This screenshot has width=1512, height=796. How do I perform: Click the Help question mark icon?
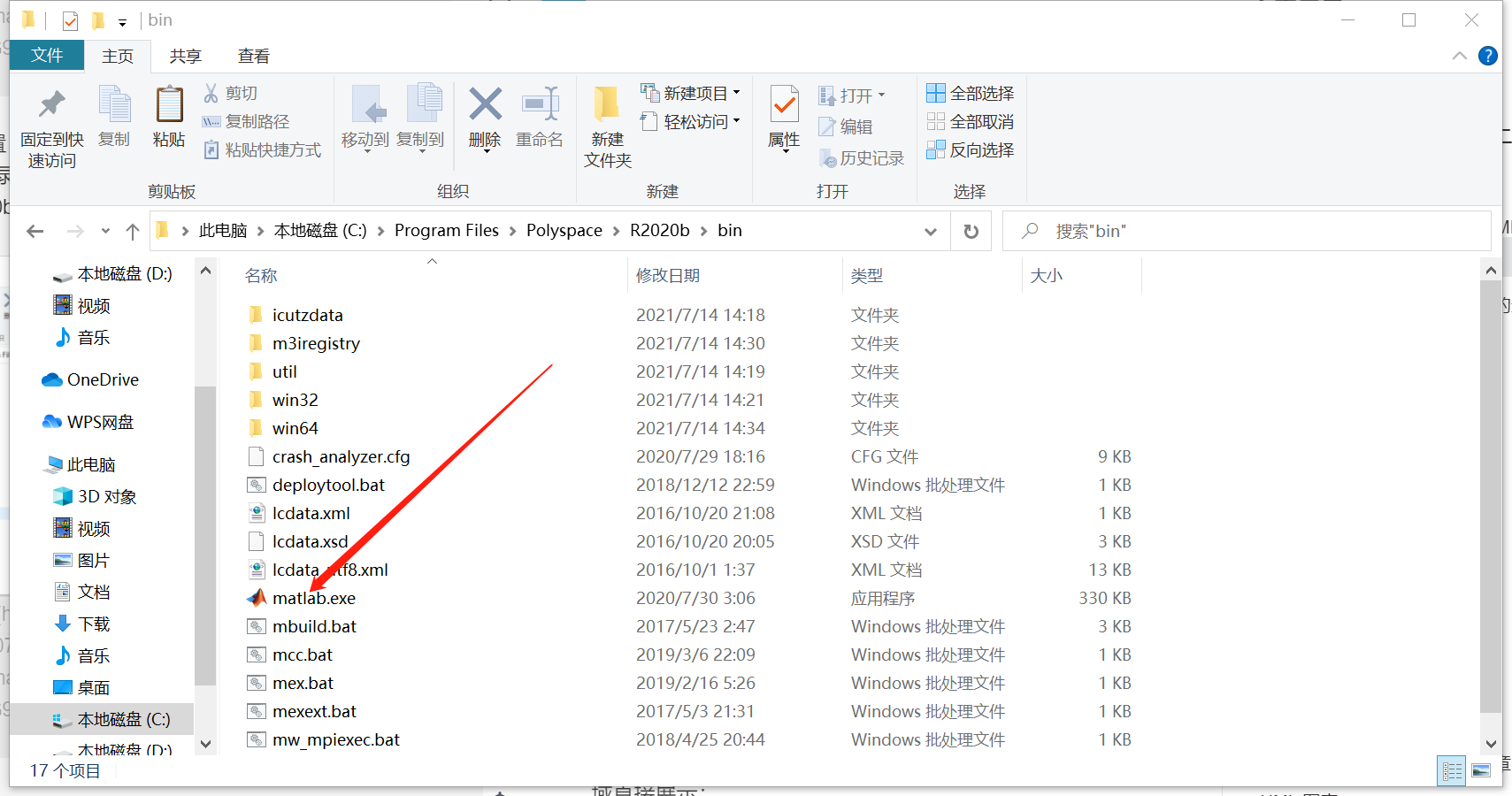[1488, 56]
